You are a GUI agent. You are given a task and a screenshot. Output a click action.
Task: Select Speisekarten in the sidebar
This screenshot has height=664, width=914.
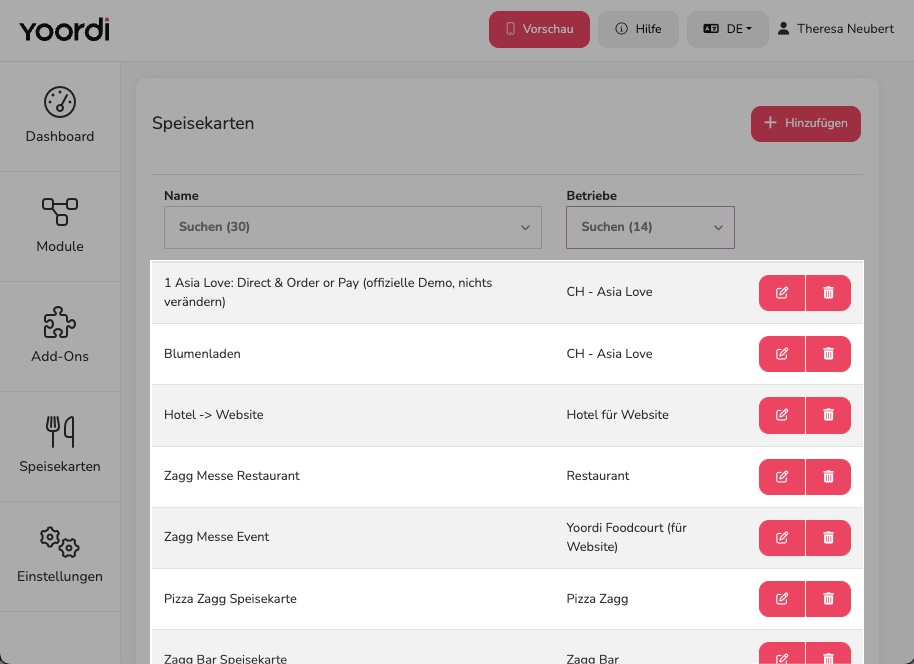60,447
